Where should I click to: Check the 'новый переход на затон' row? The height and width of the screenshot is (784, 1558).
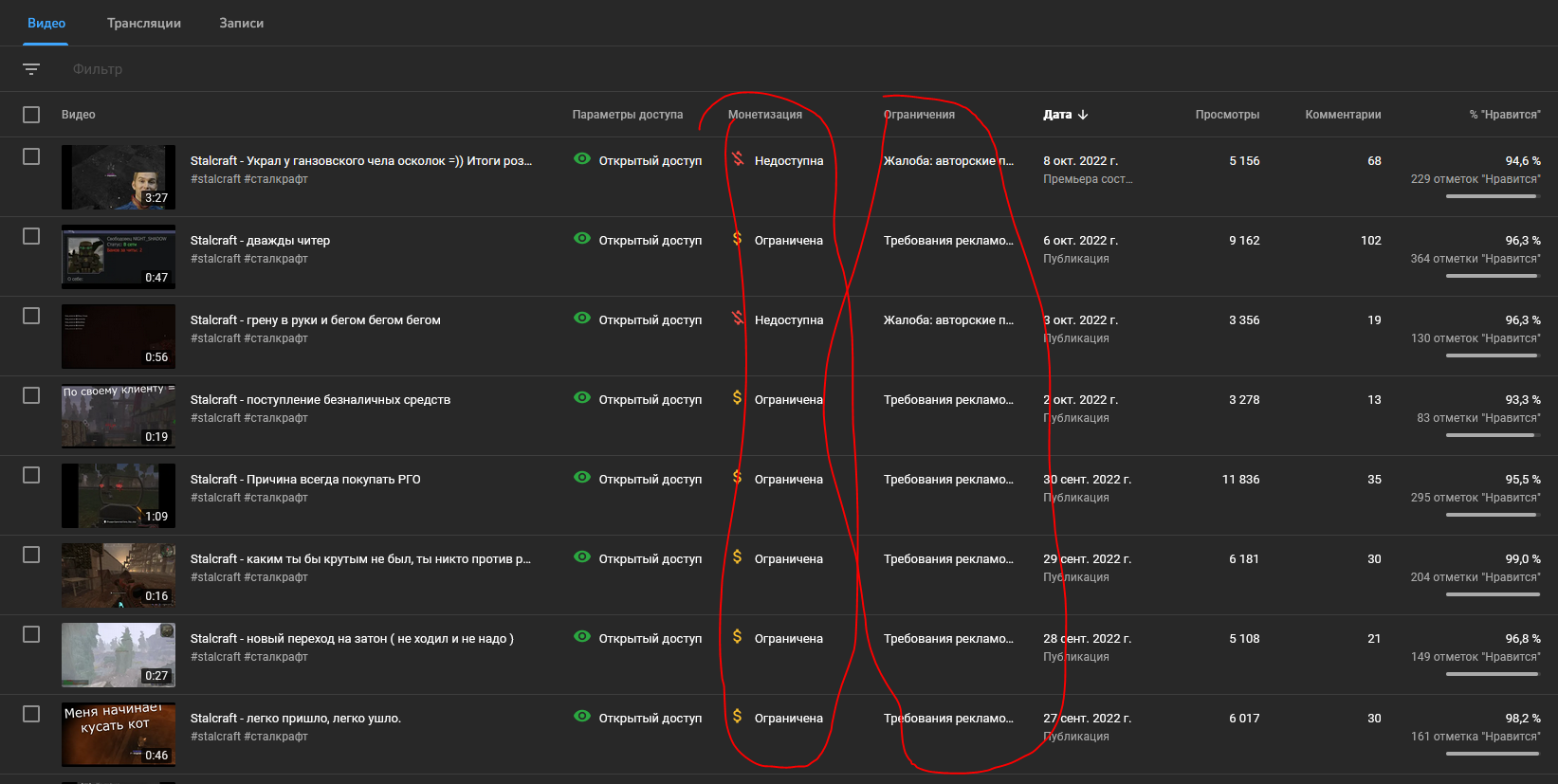click(x=31, y=634)
